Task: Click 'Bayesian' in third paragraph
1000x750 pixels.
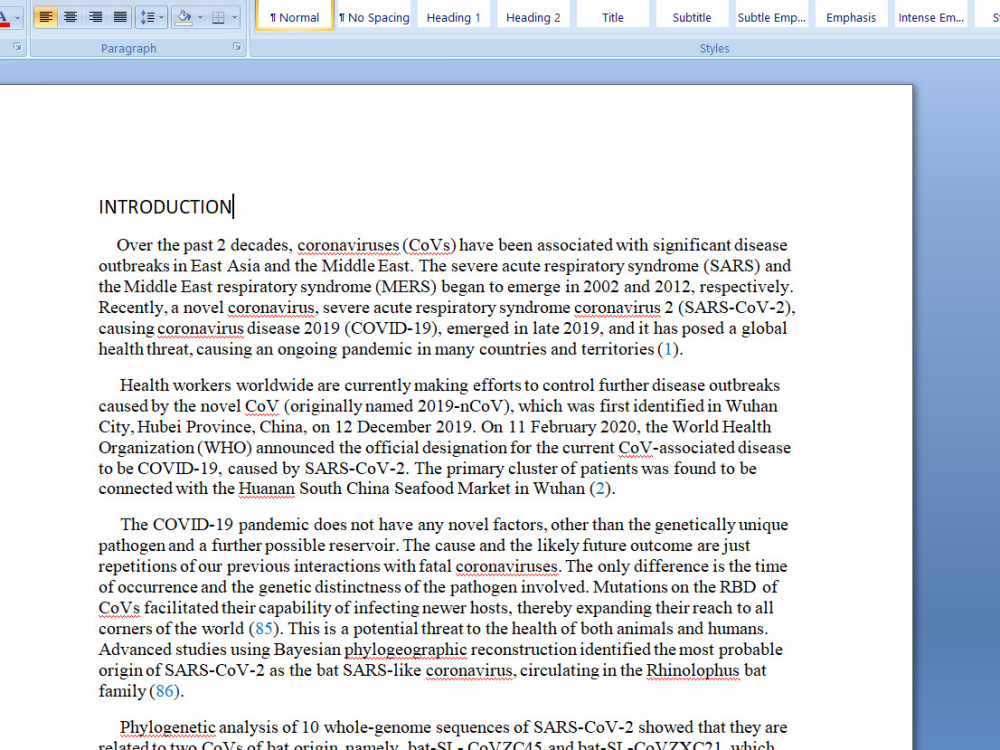Action: coord(306,650)
